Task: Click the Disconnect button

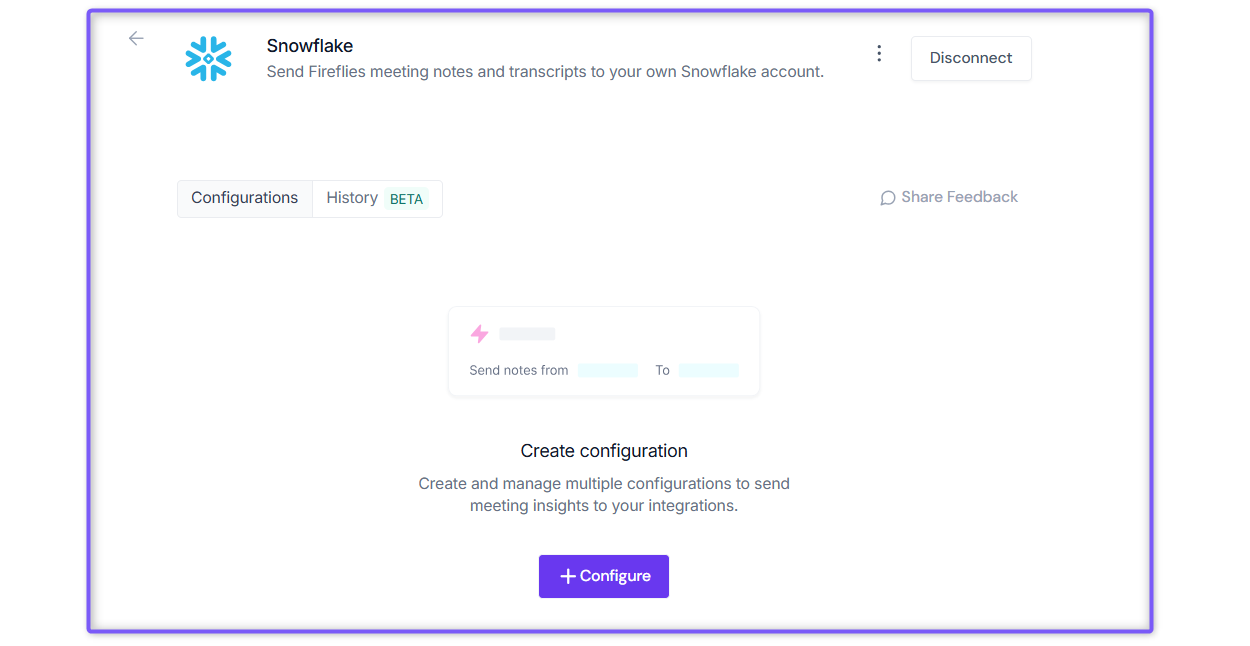Action: click(x=971, y=58)
